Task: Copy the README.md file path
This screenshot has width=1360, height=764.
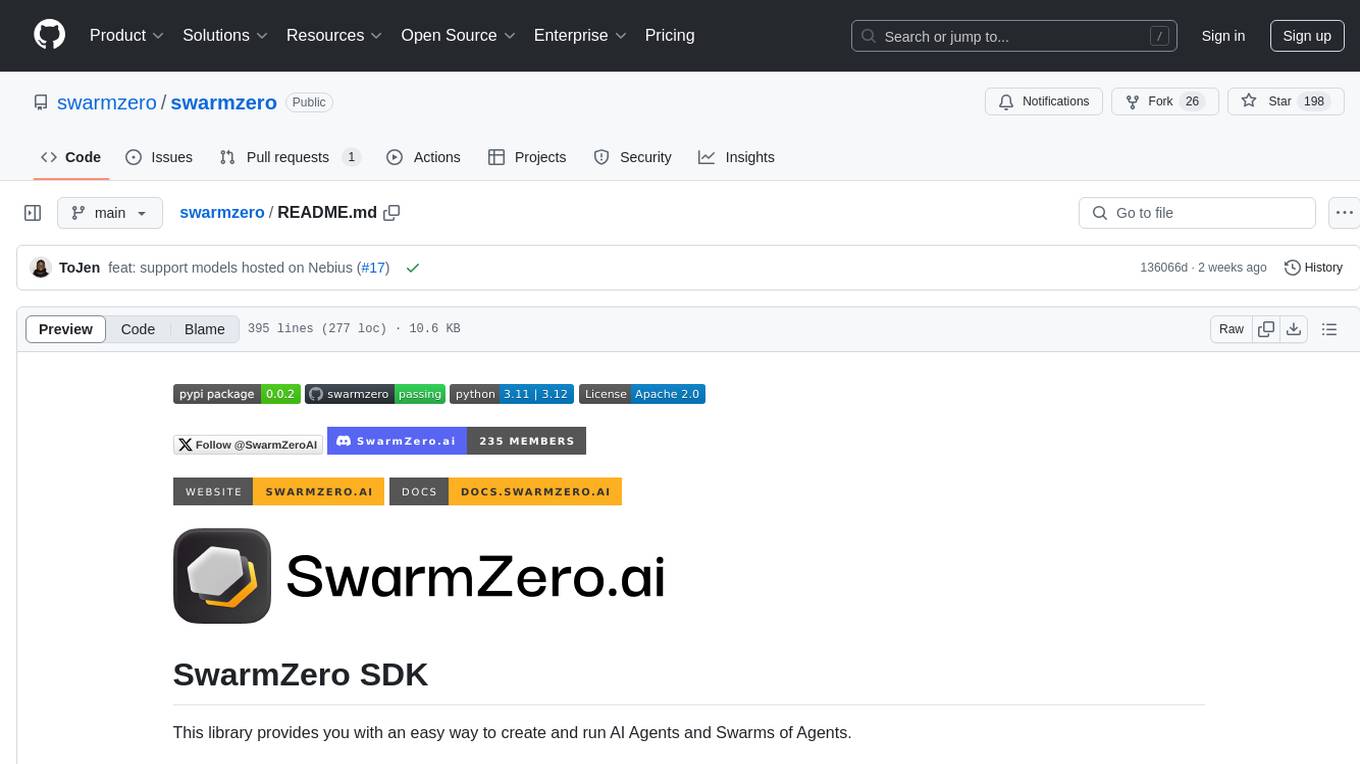Action: pyautogui.click(x=392, y=212)
